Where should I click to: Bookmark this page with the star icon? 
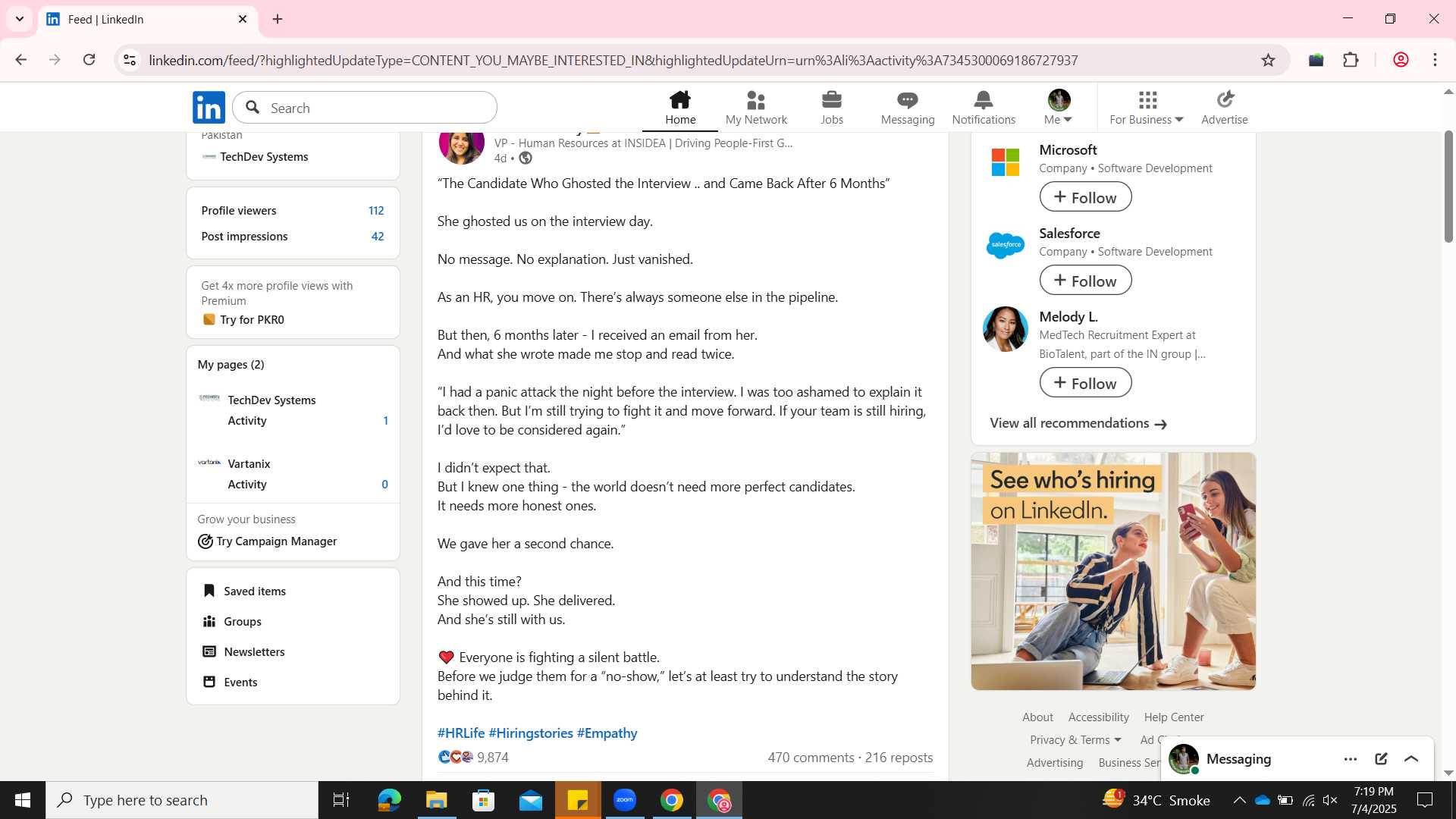[1269, 60]
